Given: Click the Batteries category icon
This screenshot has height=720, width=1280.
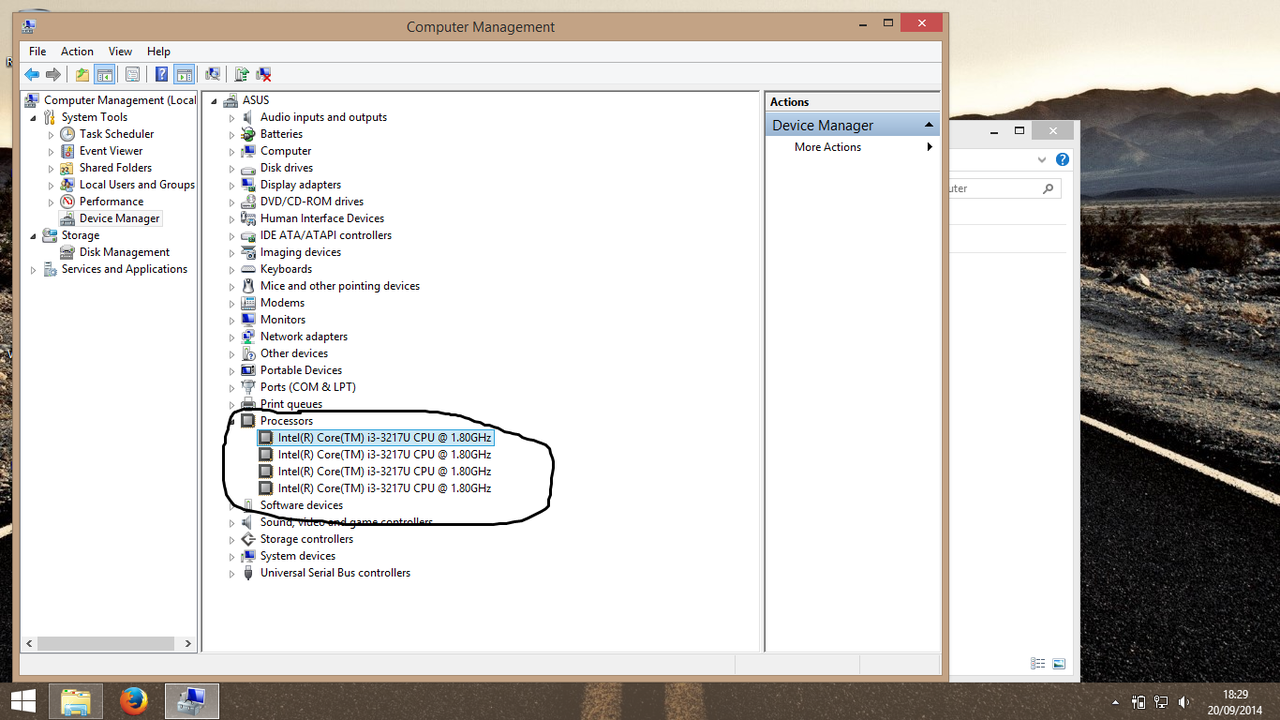Looking at the screenshot, I should (x=248, y=134).
